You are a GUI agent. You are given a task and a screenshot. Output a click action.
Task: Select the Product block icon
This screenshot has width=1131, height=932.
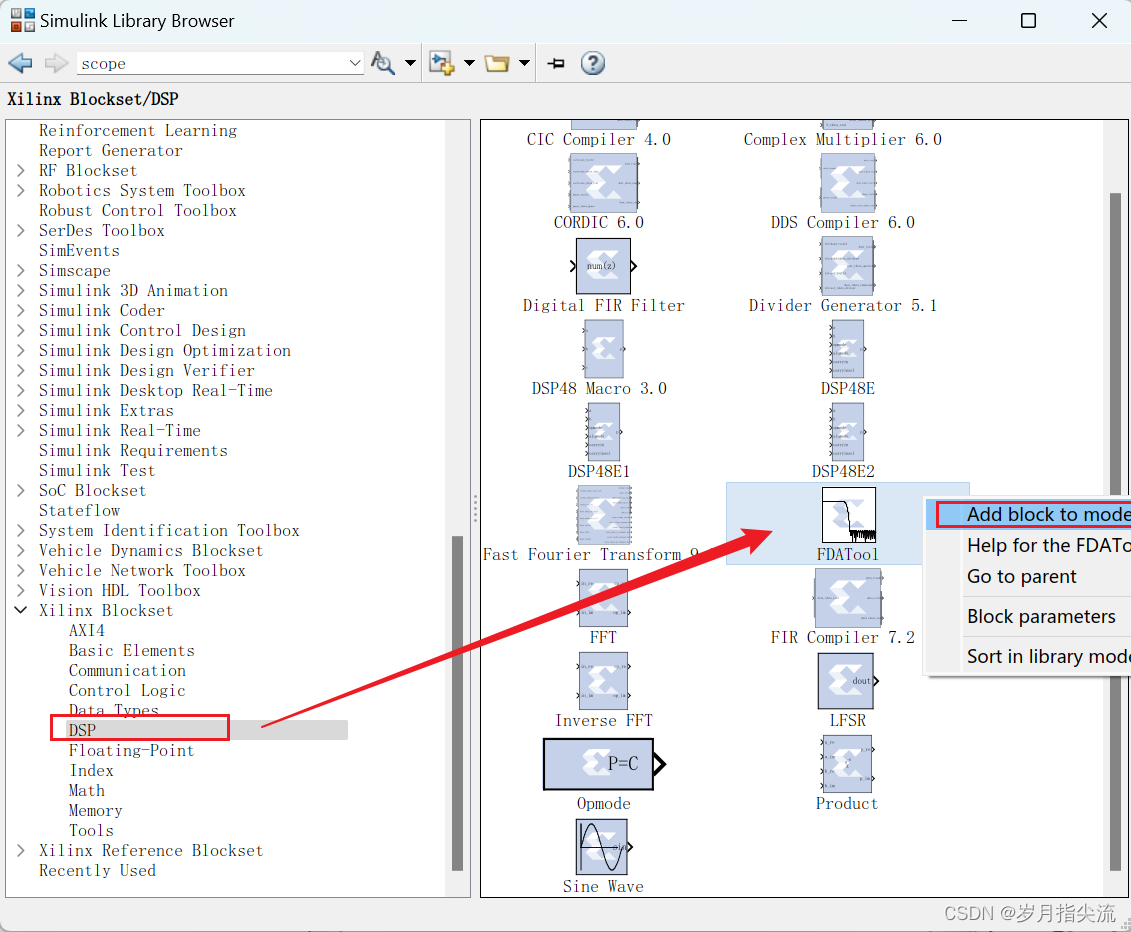point(847,764)
